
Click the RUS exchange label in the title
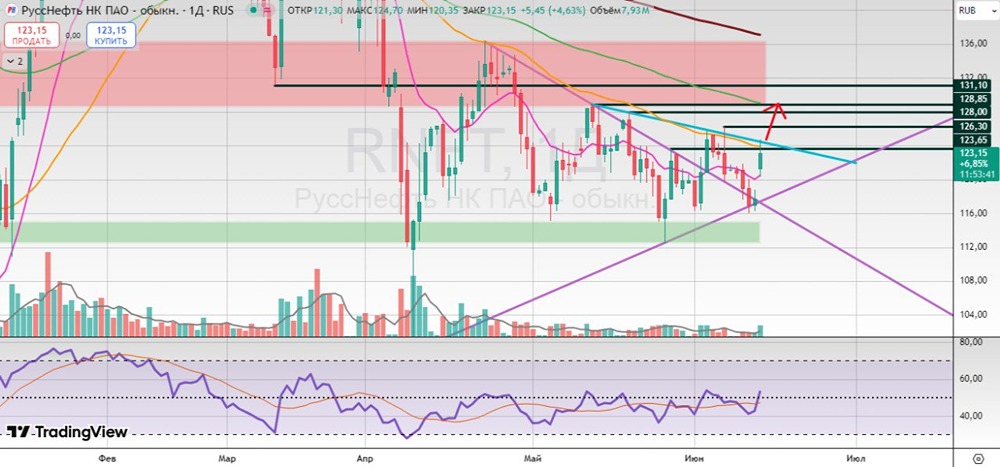point(224,11)
